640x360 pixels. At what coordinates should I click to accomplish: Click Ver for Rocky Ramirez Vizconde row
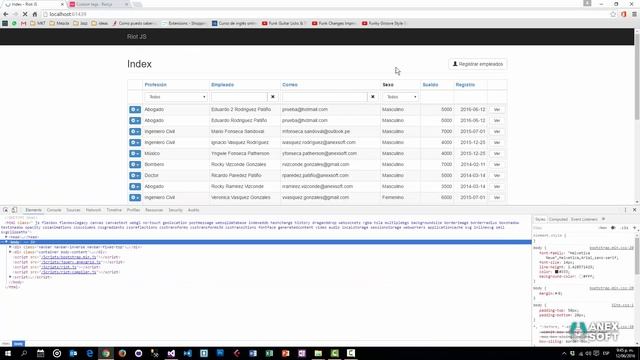coord(497,187)
